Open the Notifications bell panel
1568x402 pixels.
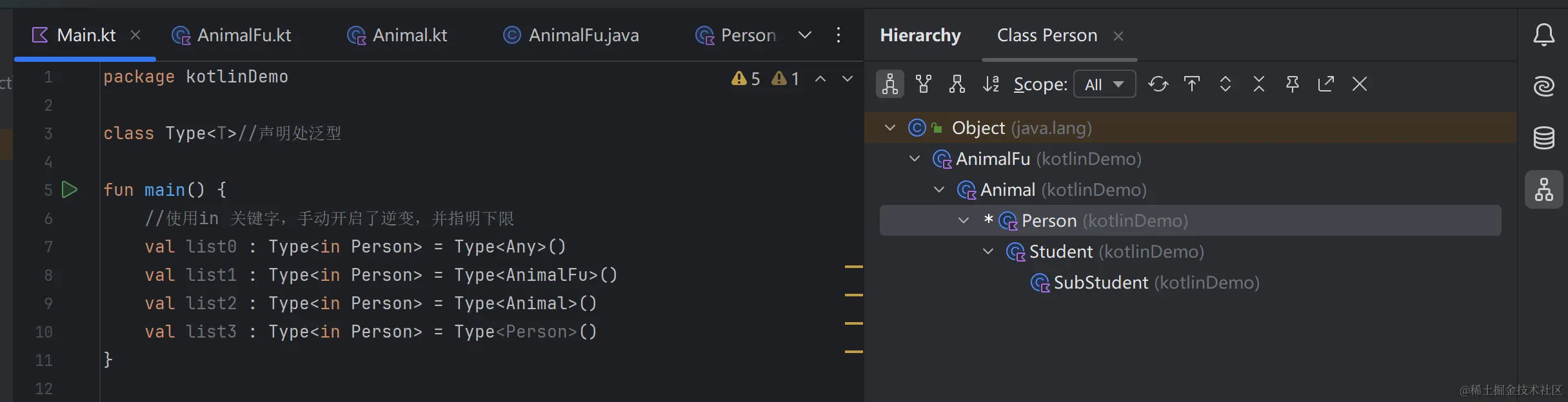[1544, 35]
